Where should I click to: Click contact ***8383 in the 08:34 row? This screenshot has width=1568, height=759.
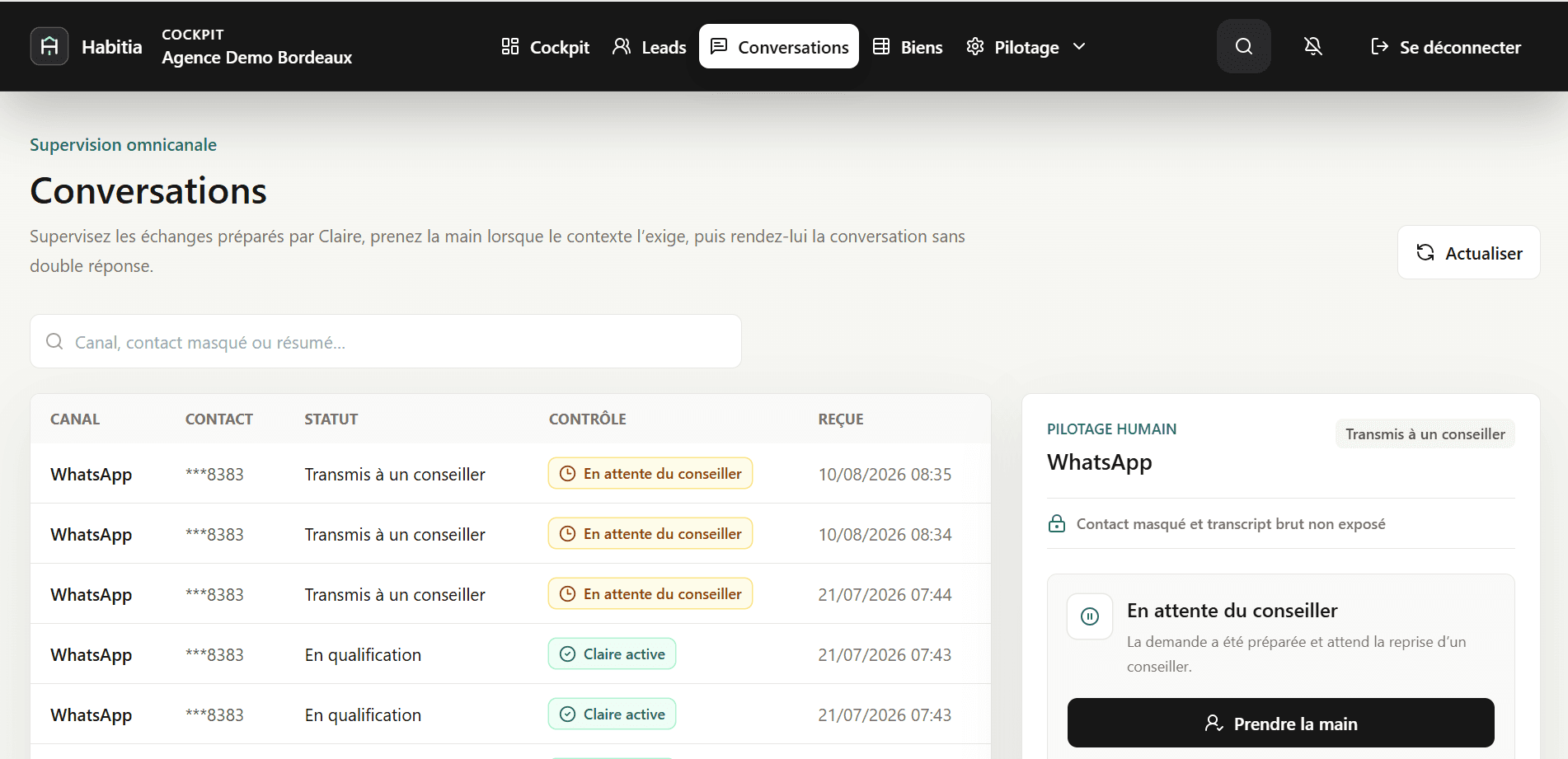(214, 534)
